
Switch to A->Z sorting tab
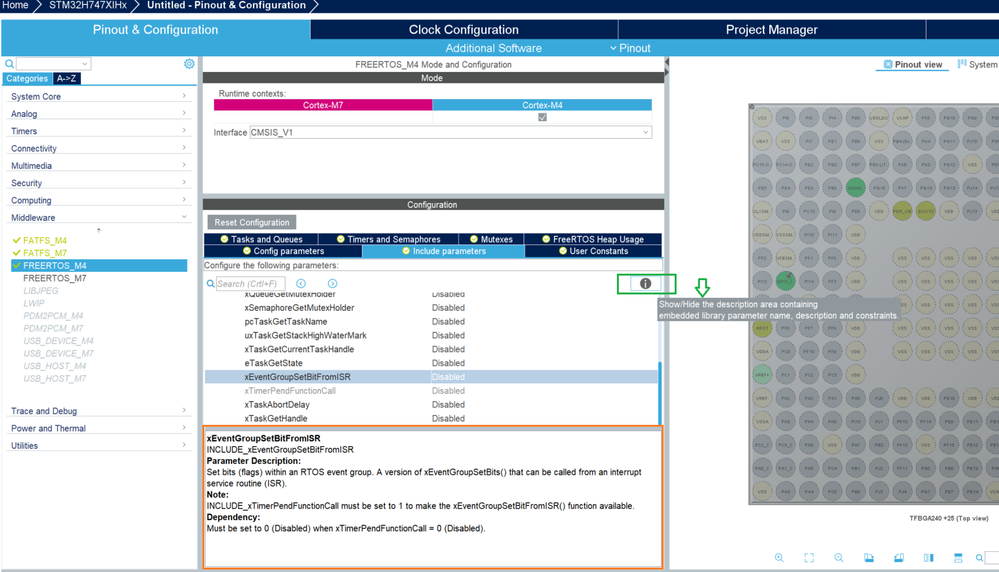coord(66,78)
